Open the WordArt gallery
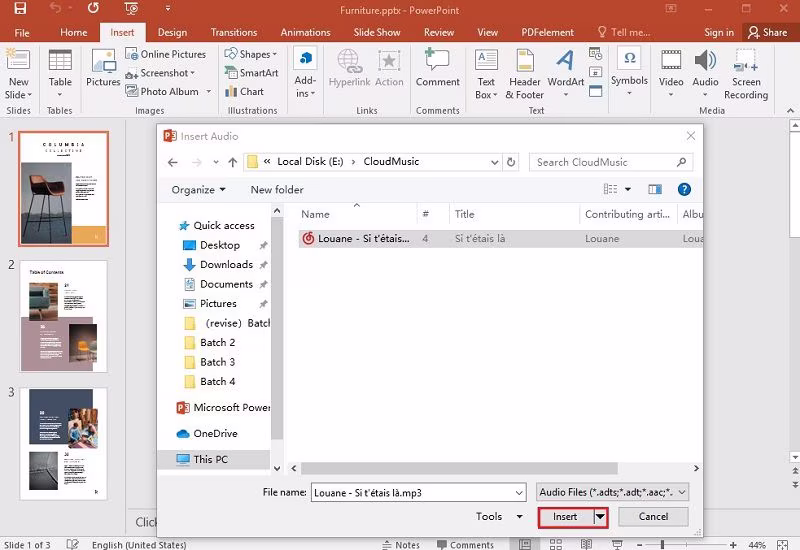Image resolution: width=800 pixels, height=550 pixels. [x=565, y=73]
